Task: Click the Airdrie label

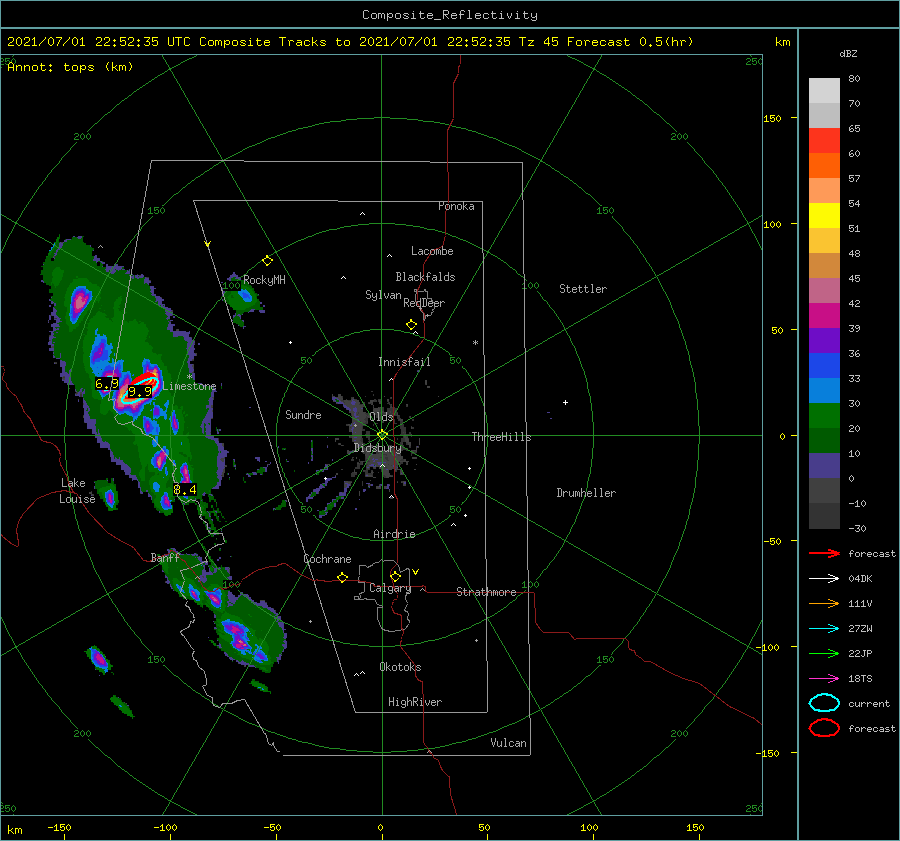Action: point(394,534)
